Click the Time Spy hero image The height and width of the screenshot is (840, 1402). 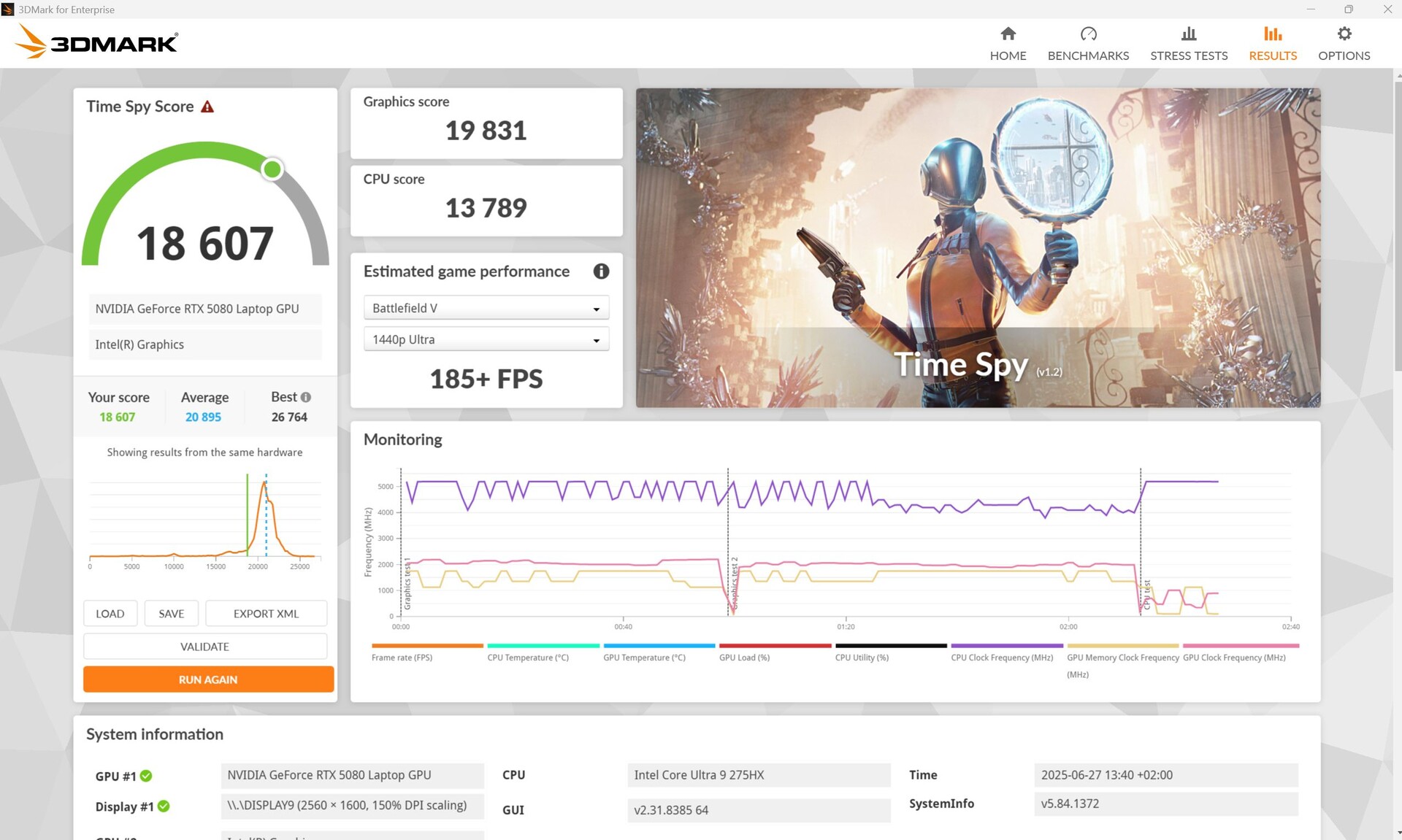point(978,247)
